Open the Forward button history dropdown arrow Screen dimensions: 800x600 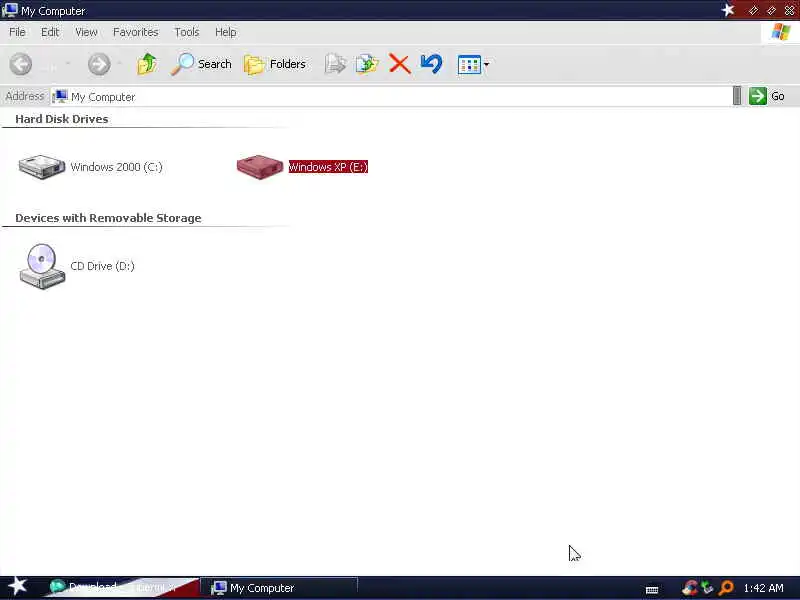(x=119, y=64)
